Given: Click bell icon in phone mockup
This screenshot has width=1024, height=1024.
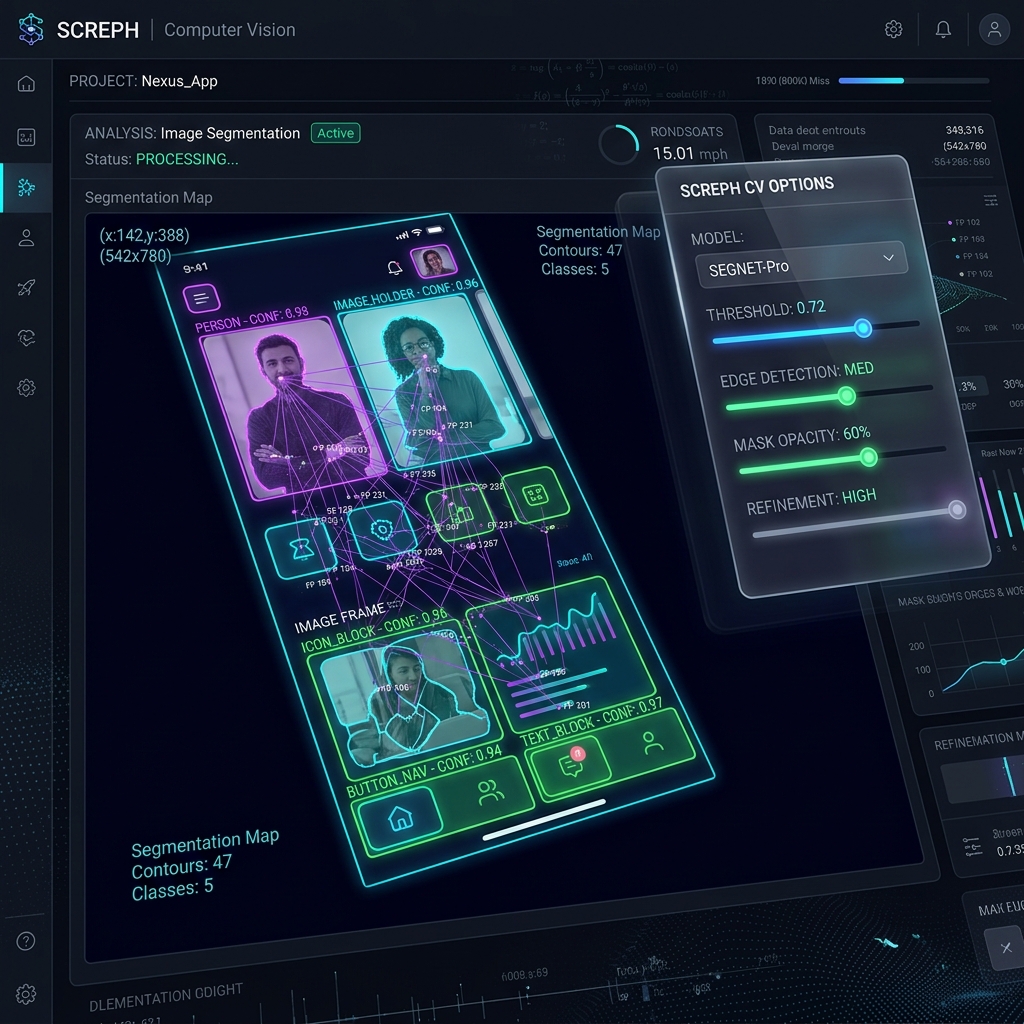Looking at the screenshot, I should [394, 268].
